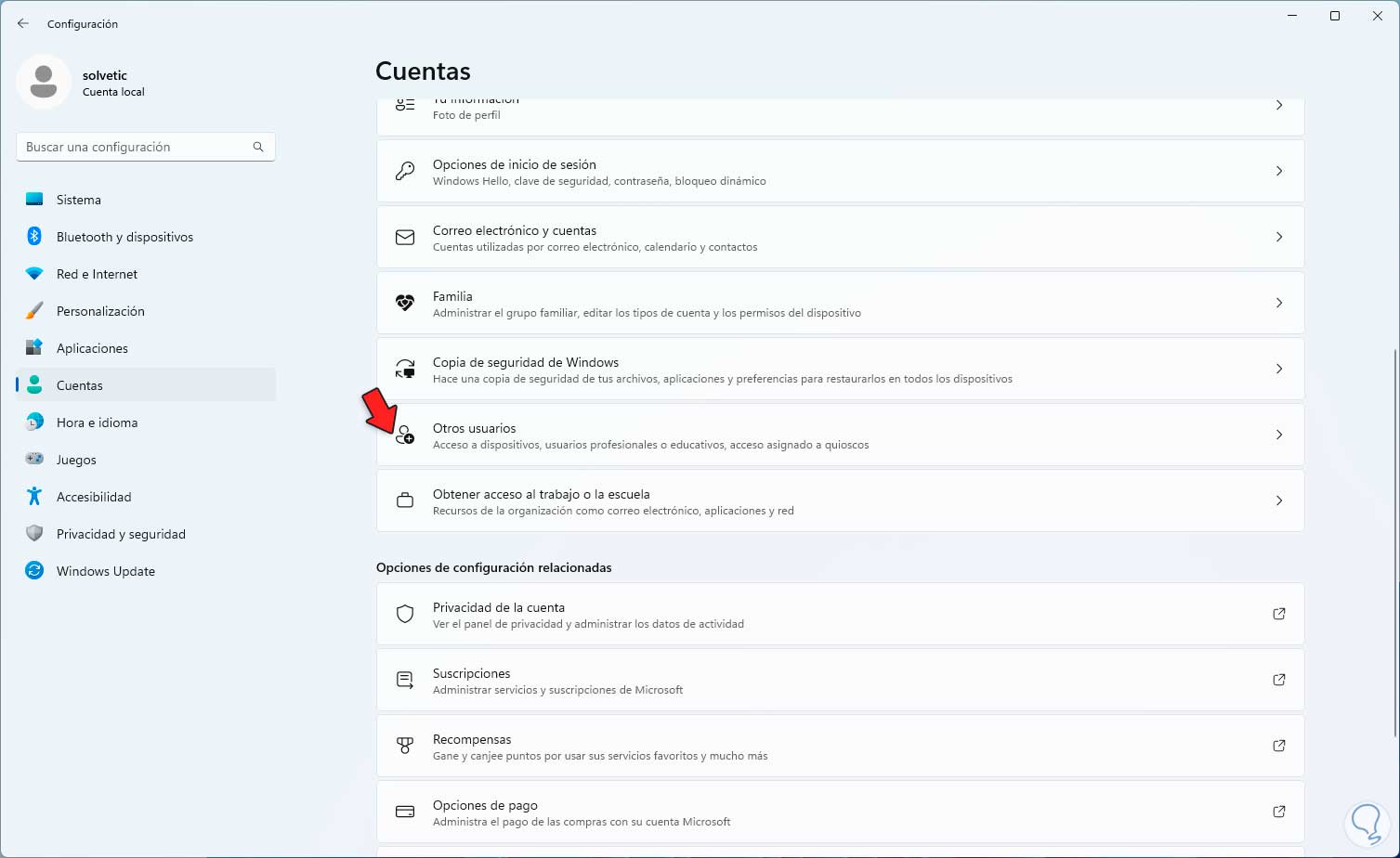
Task: Expand Opciones de inicio de sesión chevron
Action: point(1279,172)
